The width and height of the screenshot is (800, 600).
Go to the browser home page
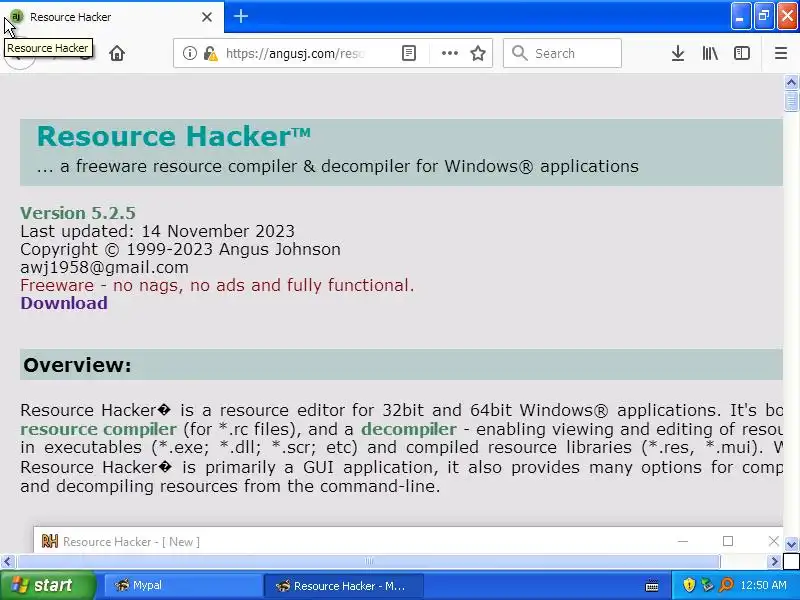click(117, 53)
